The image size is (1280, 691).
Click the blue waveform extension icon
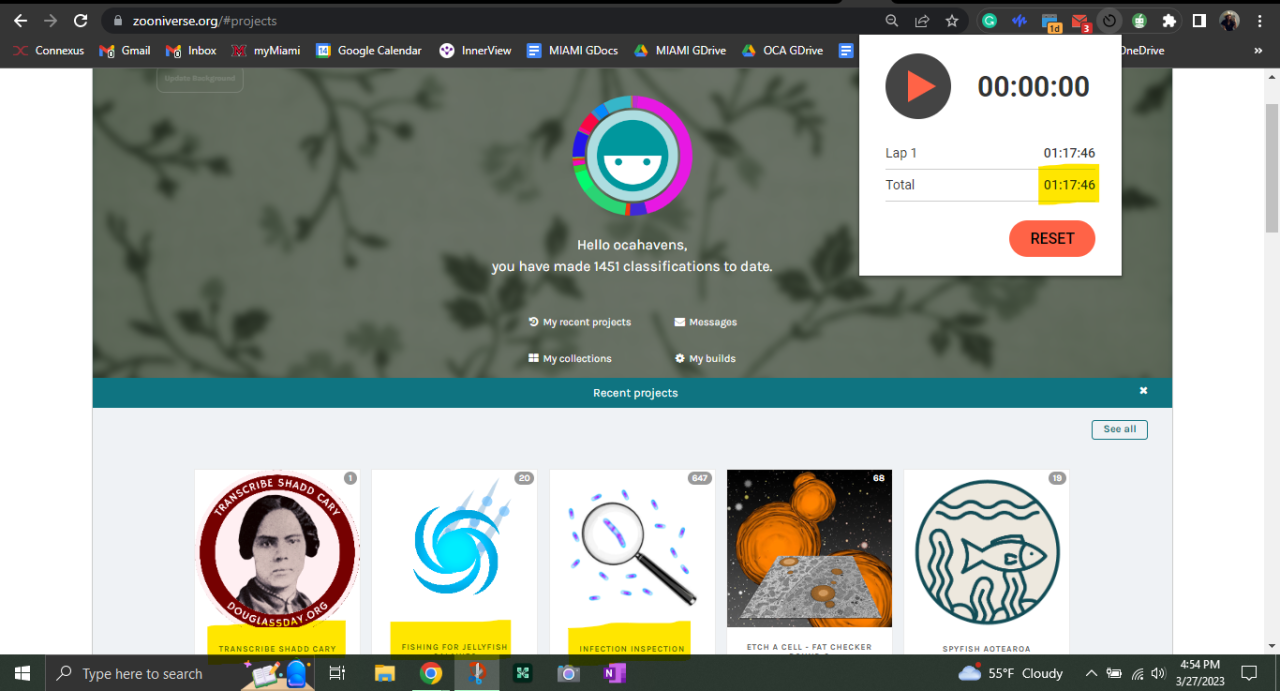[1019, 20]
